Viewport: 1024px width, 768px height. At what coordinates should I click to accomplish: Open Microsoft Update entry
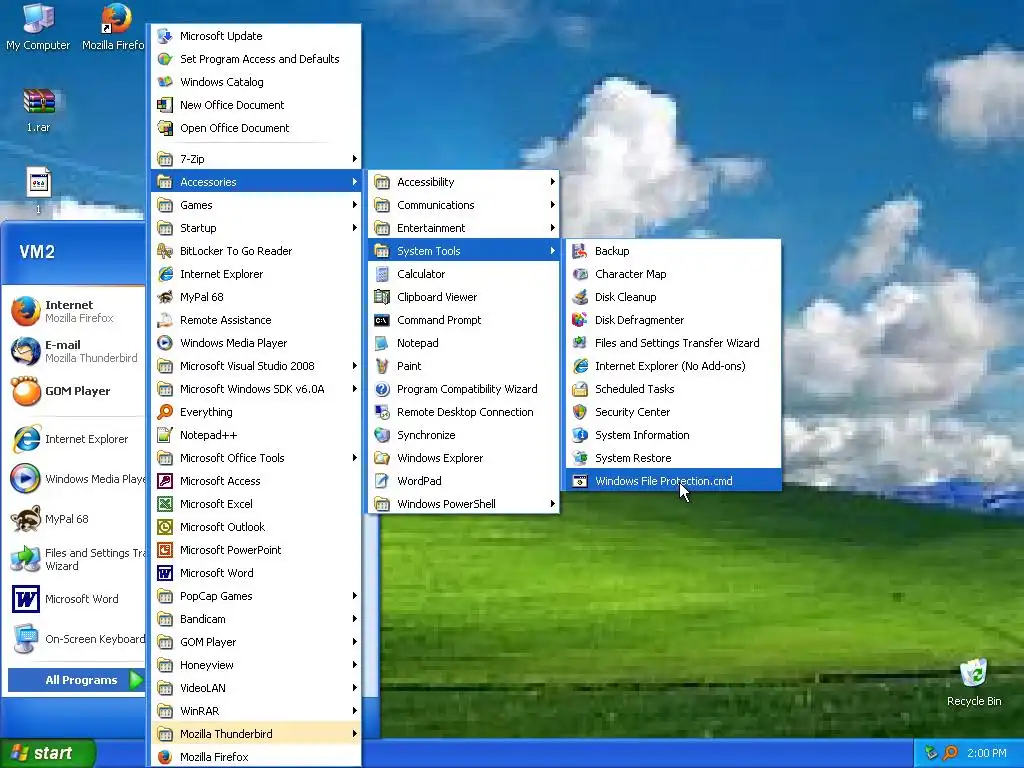point(256,36)
